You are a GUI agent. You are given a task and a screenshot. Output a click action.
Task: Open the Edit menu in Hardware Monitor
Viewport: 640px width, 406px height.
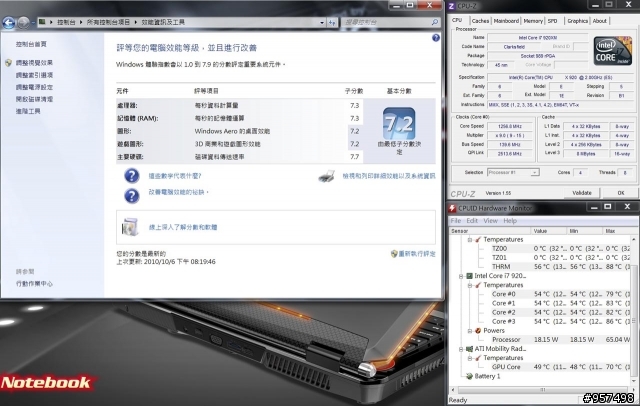coord(472,221)
